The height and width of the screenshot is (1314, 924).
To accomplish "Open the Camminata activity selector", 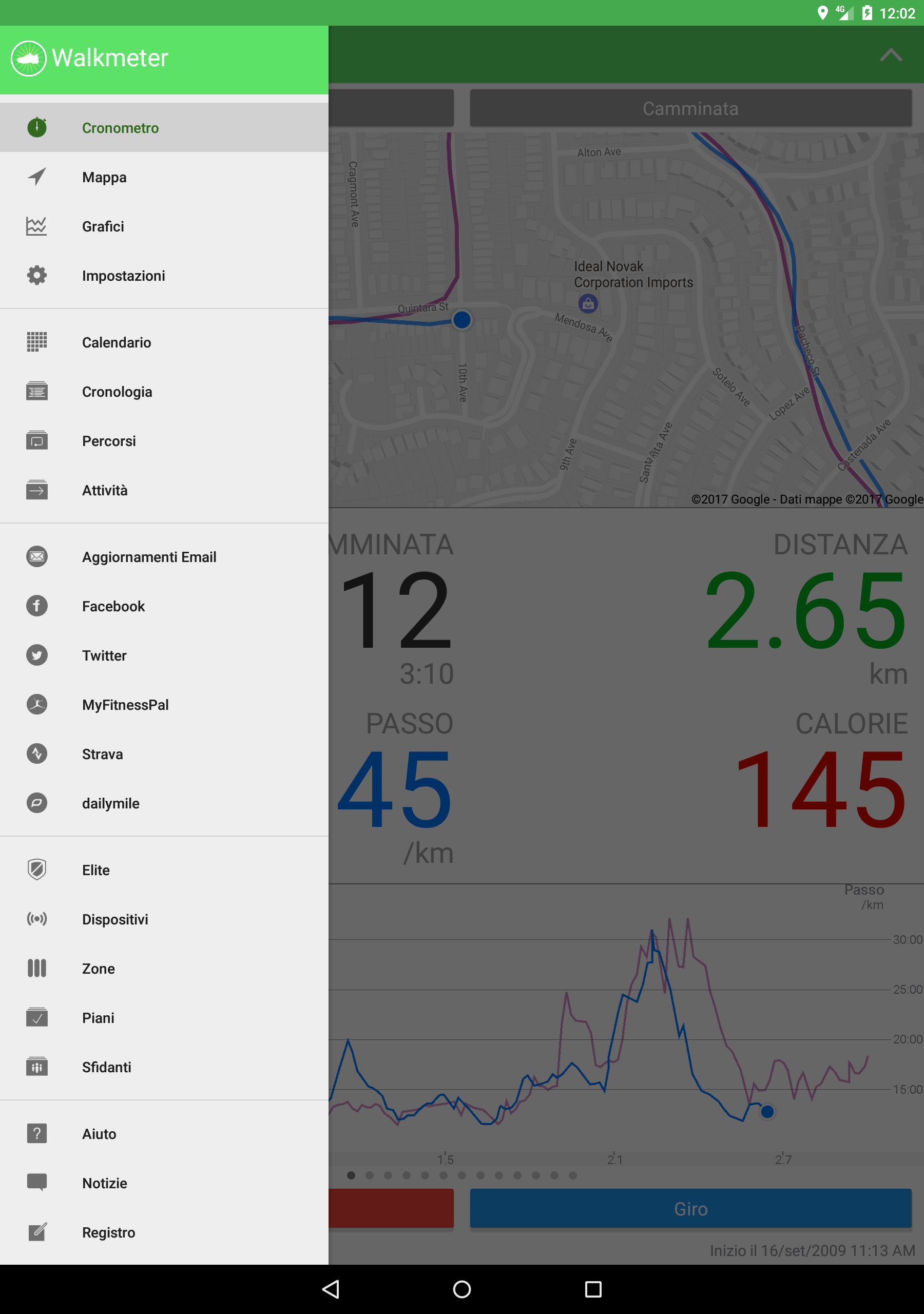I will click(x=690, y=108).
